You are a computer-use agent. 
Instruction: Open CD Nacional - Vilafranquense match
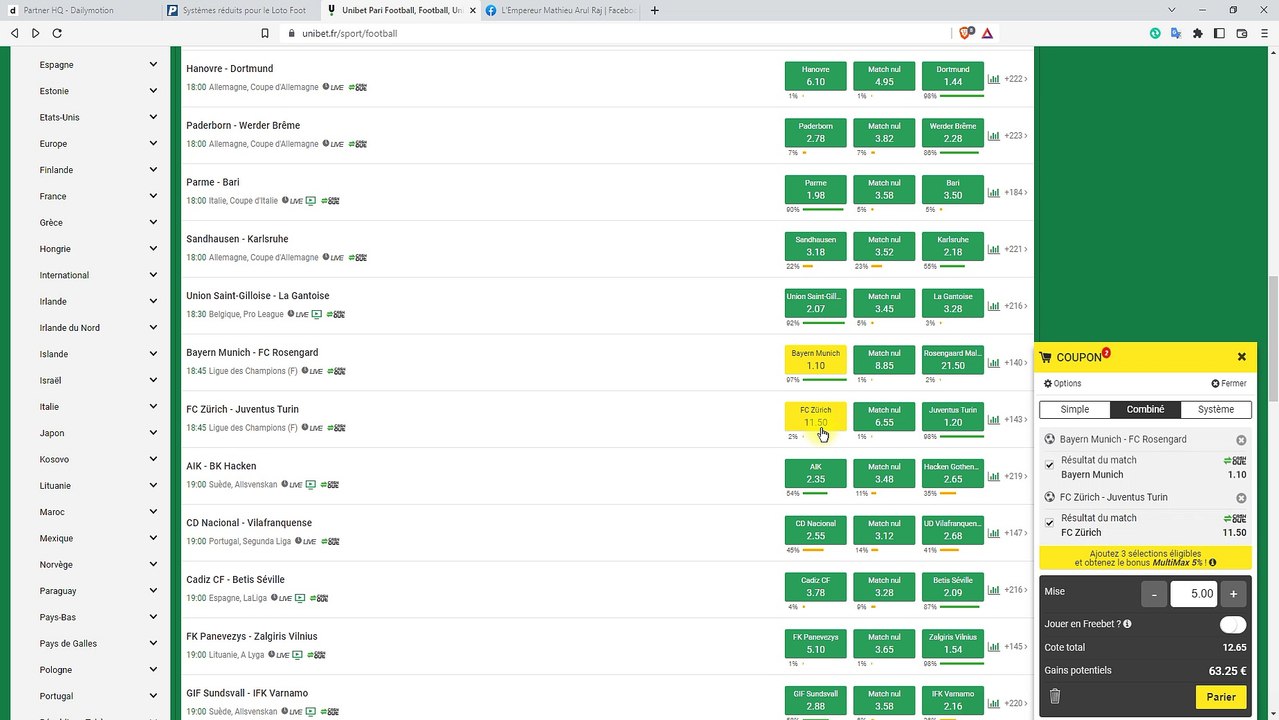[249, 523]
